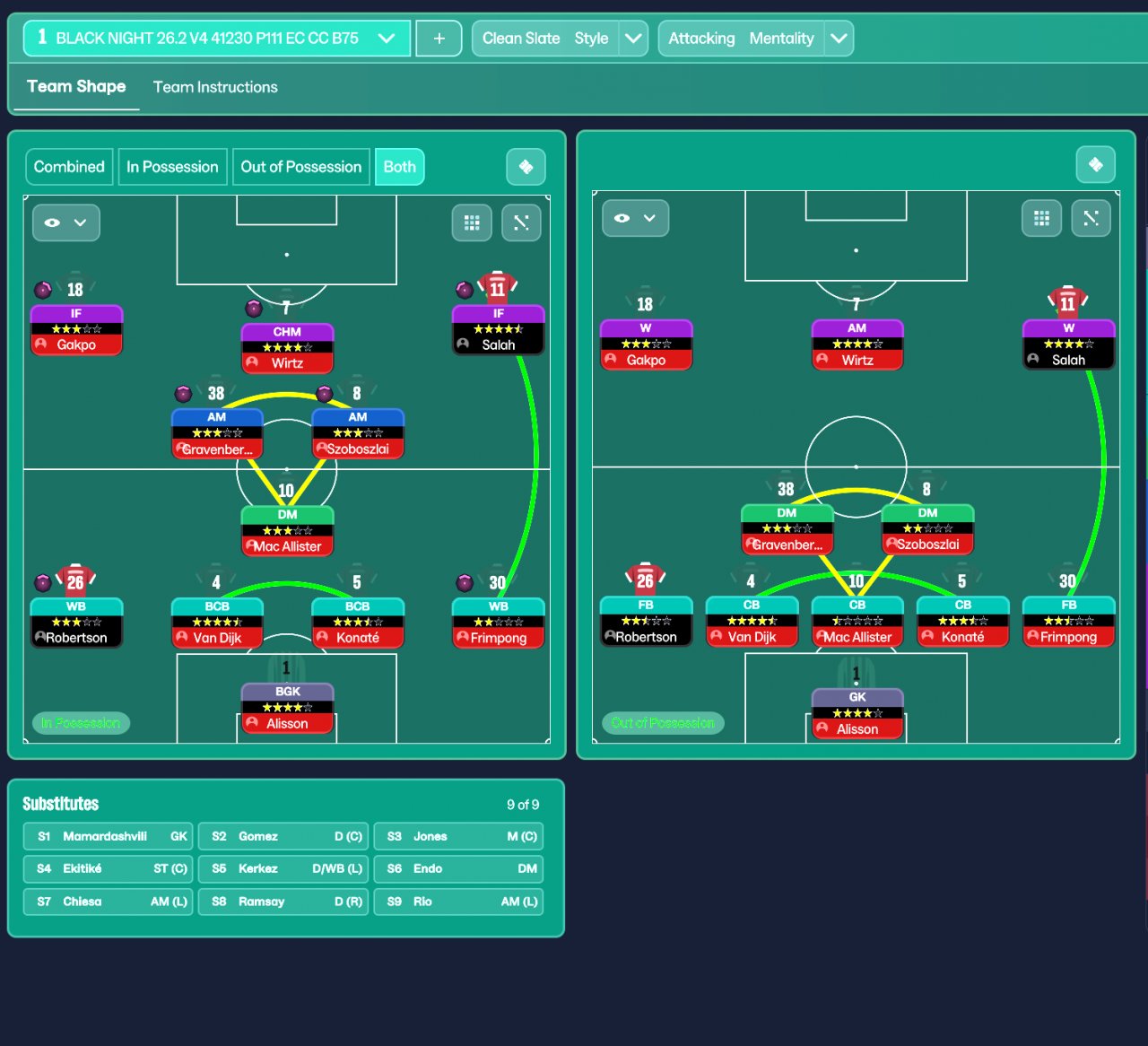Select Gravenberch's DM card on the Out of Possession pitch
The image size is (1148, 1046).
pyautogui.click(x=787, y=529)
